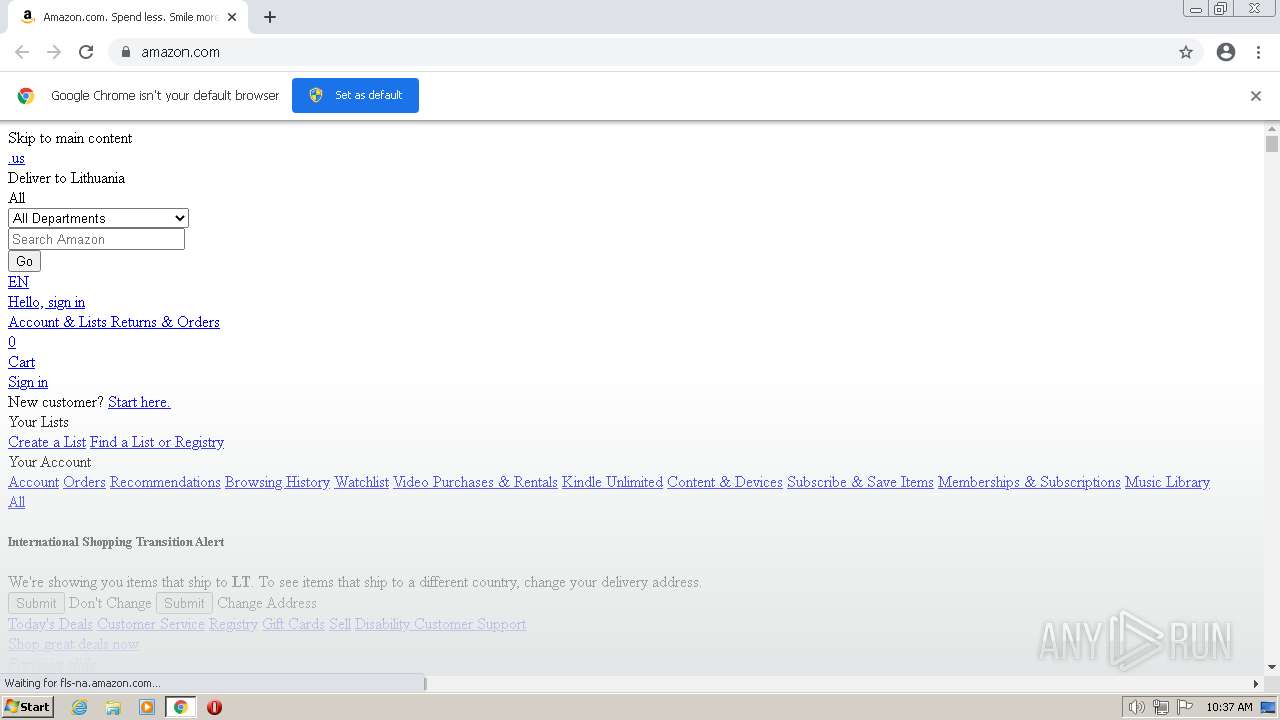
Task: Select the Chrome taskbar button
Action: 181,707
